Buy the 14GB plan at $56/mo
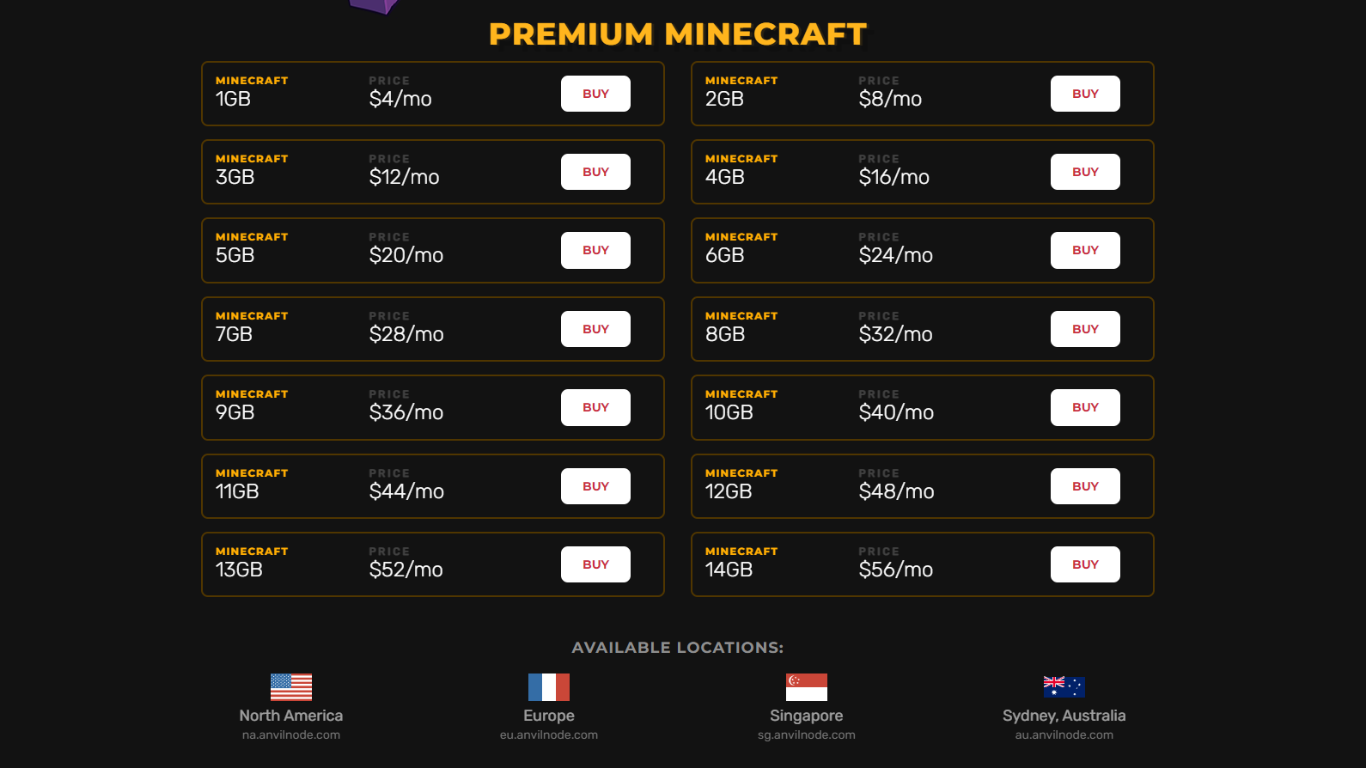Image resolution: width=1366 pixels, height=768 pixels. (1085, 564)
